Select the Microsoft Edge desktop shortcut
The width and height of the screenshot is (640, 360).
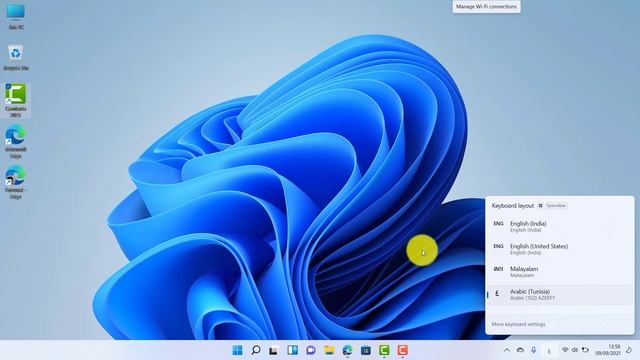(x=16, y=142)
